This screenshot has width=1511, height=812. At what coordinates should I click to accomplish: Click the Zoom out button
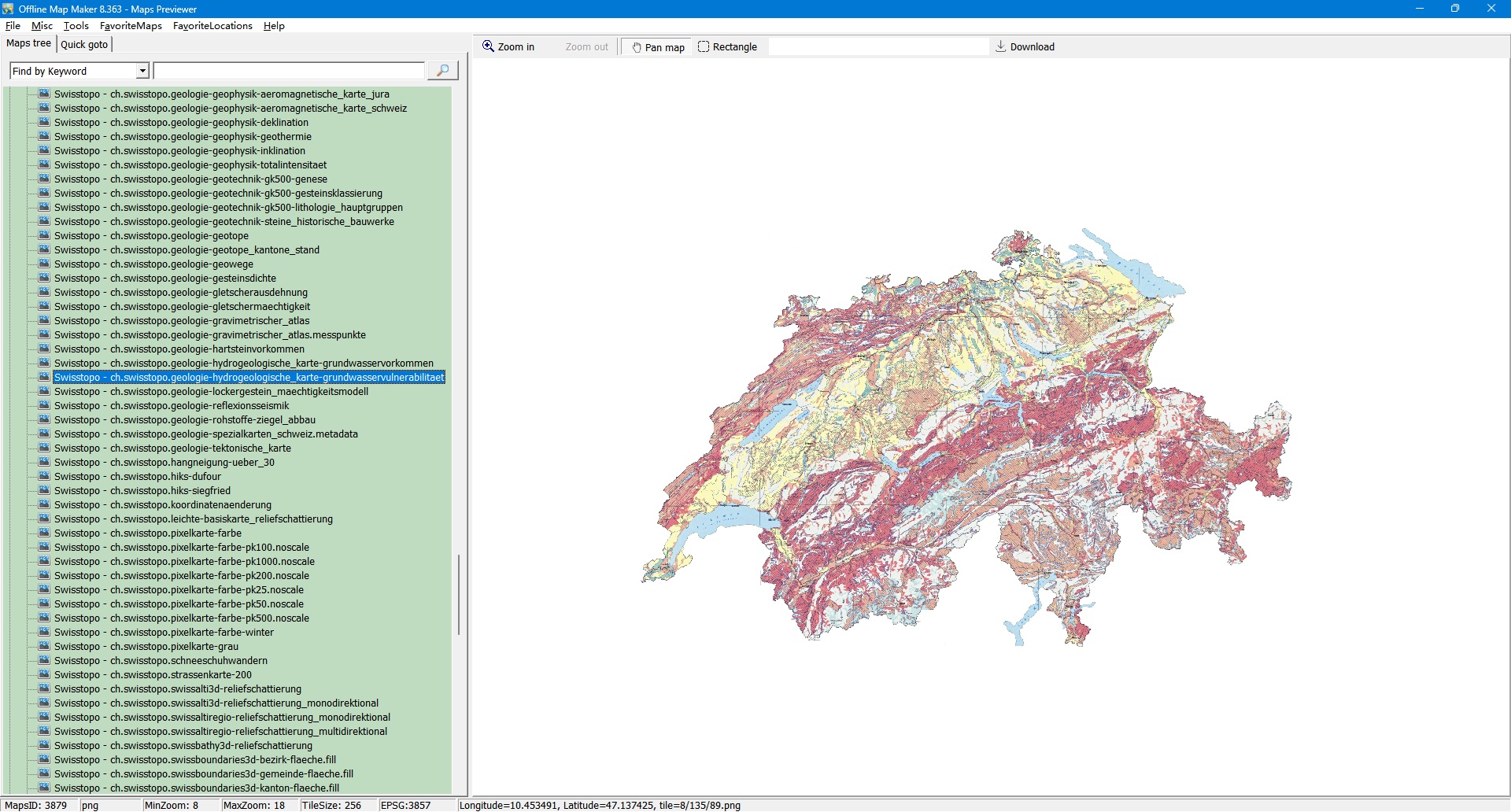pyautogui.click(x=586, y=47)
